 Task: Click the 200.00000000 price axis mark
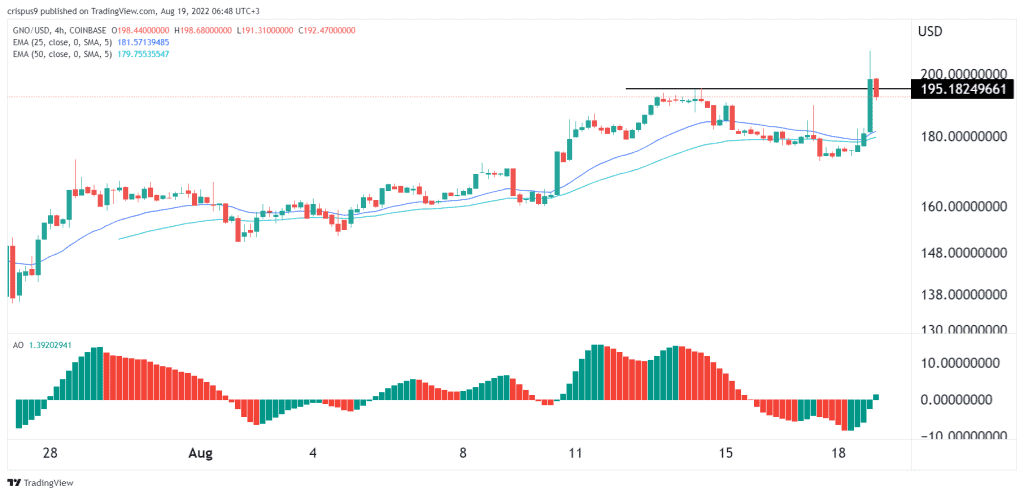[963, 74]
